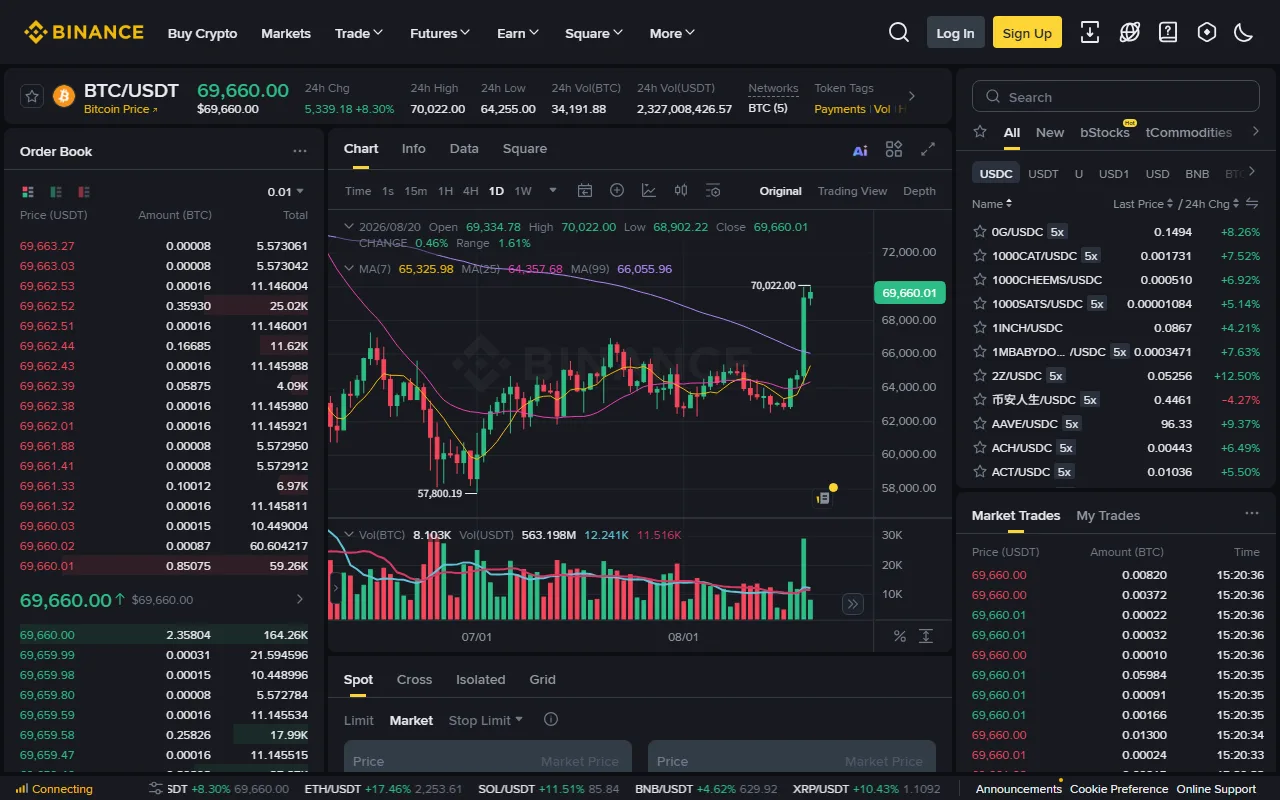Select the Grid trading tab
The image size is (1280, 800).
point(542,679)
